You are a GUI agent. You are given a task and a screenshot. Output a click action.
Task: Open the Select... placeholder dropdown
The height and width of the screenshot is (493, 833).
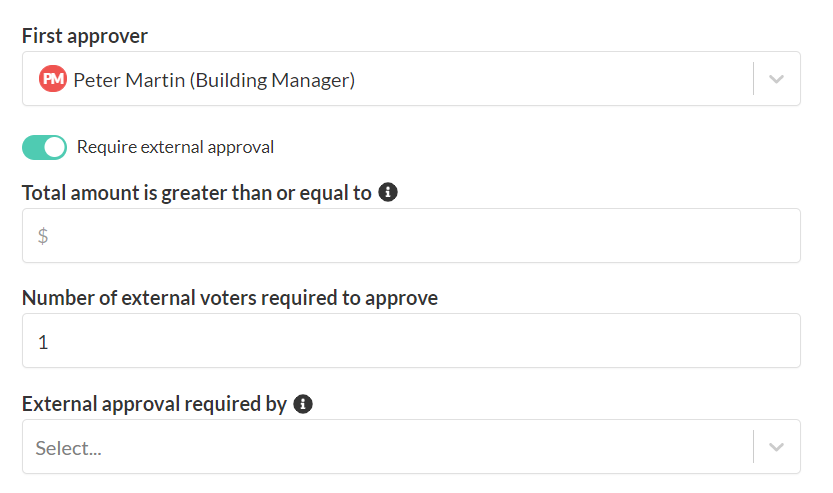pyautogui.click(x=411, y=447)
